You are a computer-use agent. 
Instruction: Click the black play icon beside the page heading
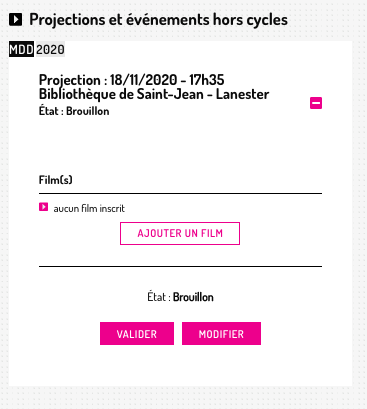(15, 19)
